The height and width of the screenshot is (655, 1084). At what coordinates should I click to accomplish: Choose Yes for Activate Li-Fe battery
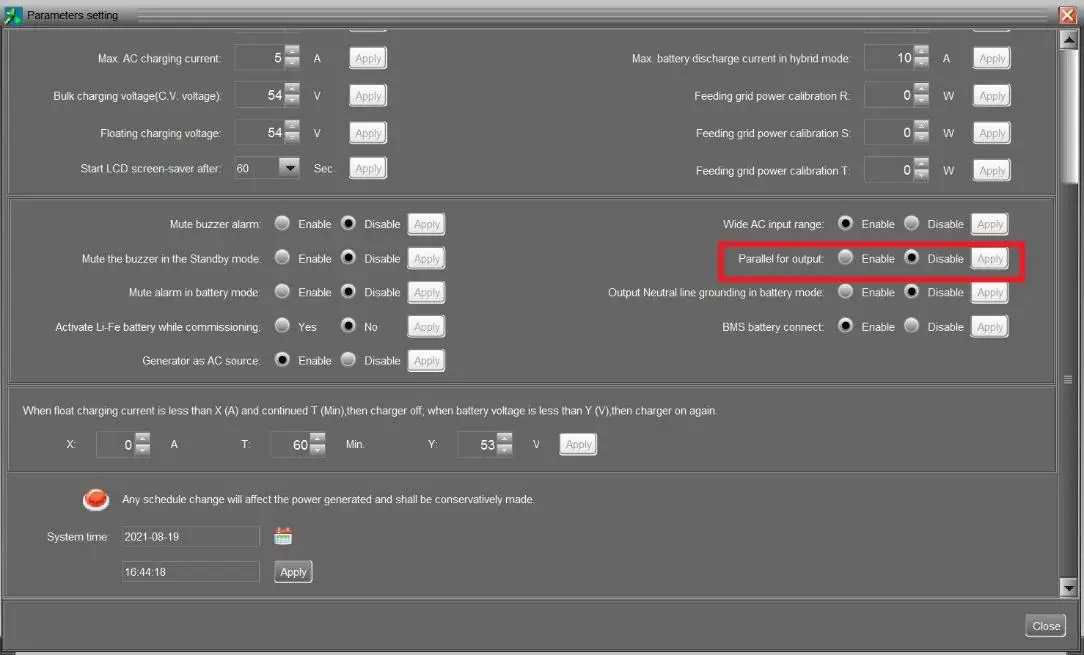pyautogui.click(x=282, y=326)
